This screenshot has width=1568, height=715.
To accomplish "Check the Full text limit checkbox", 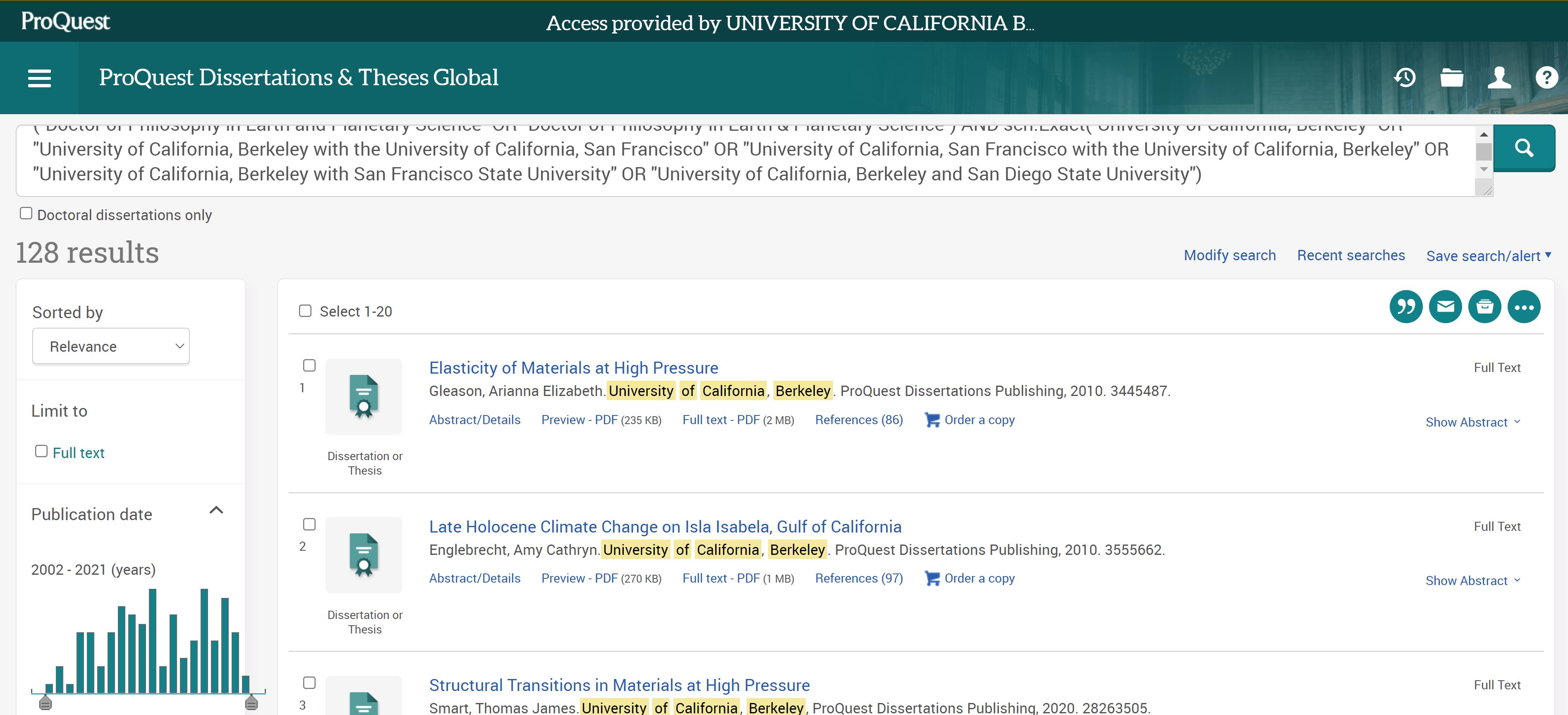I will (41, 450).
